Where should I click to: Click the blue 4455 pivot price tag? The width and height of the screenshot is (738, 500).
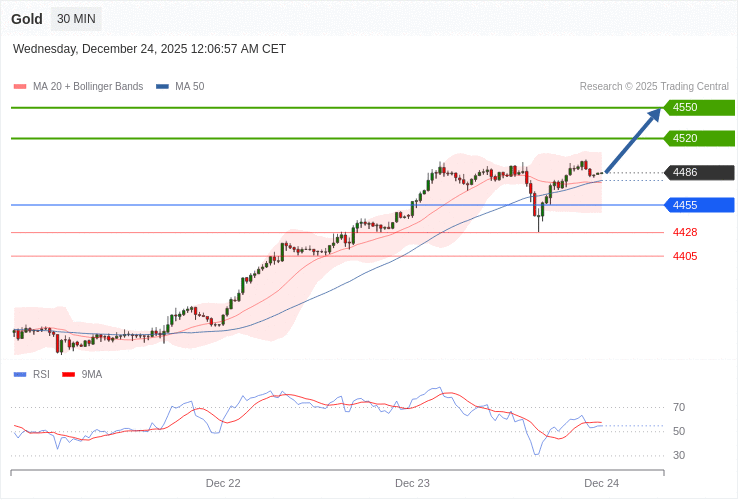[699, 205]
